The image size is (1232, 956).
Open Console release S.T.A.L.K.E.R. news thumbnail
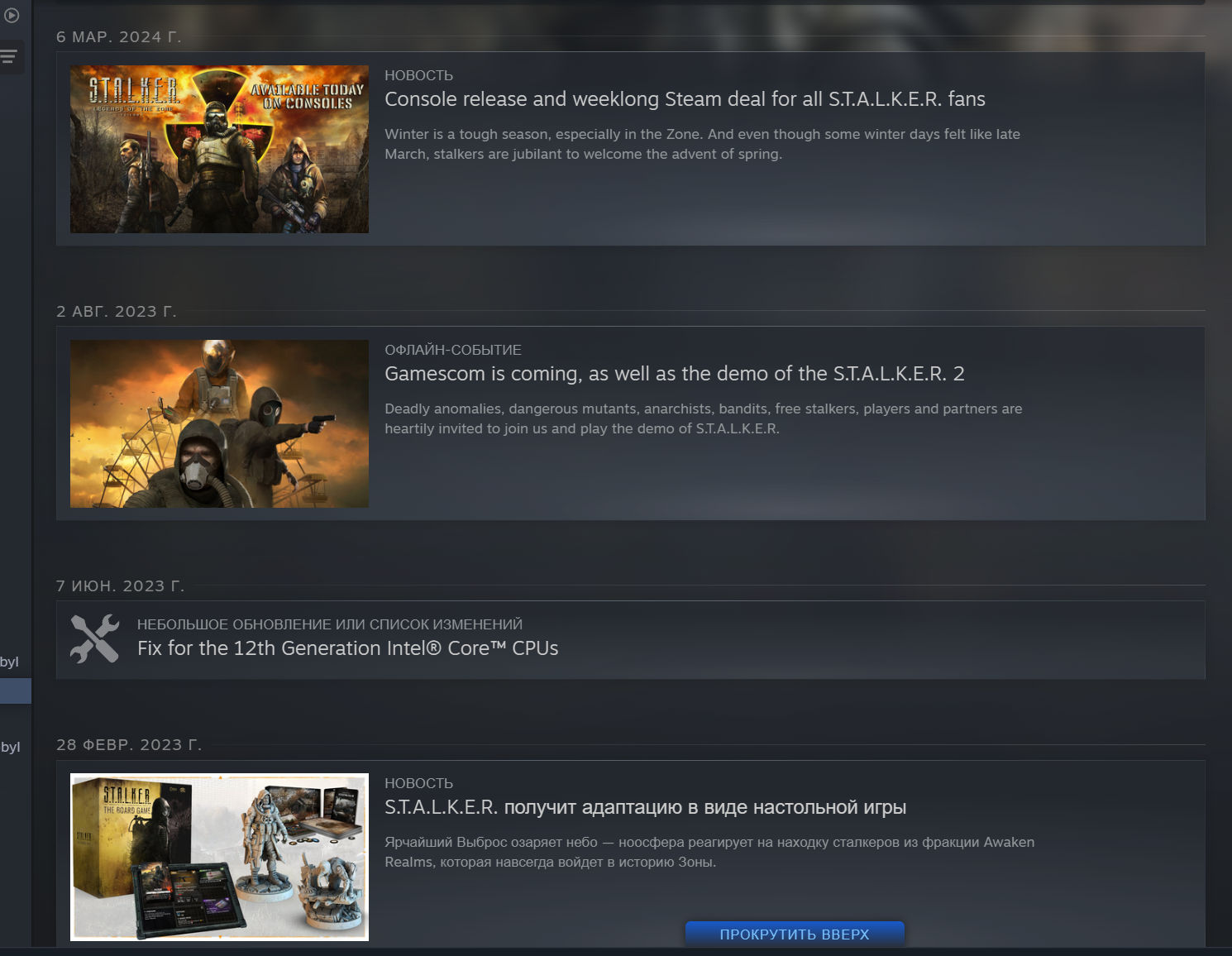[219, 149]
